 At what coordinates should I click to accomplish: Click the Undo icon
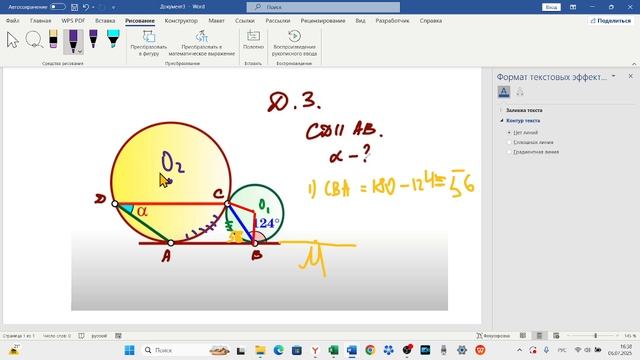(x=85, y=7)
